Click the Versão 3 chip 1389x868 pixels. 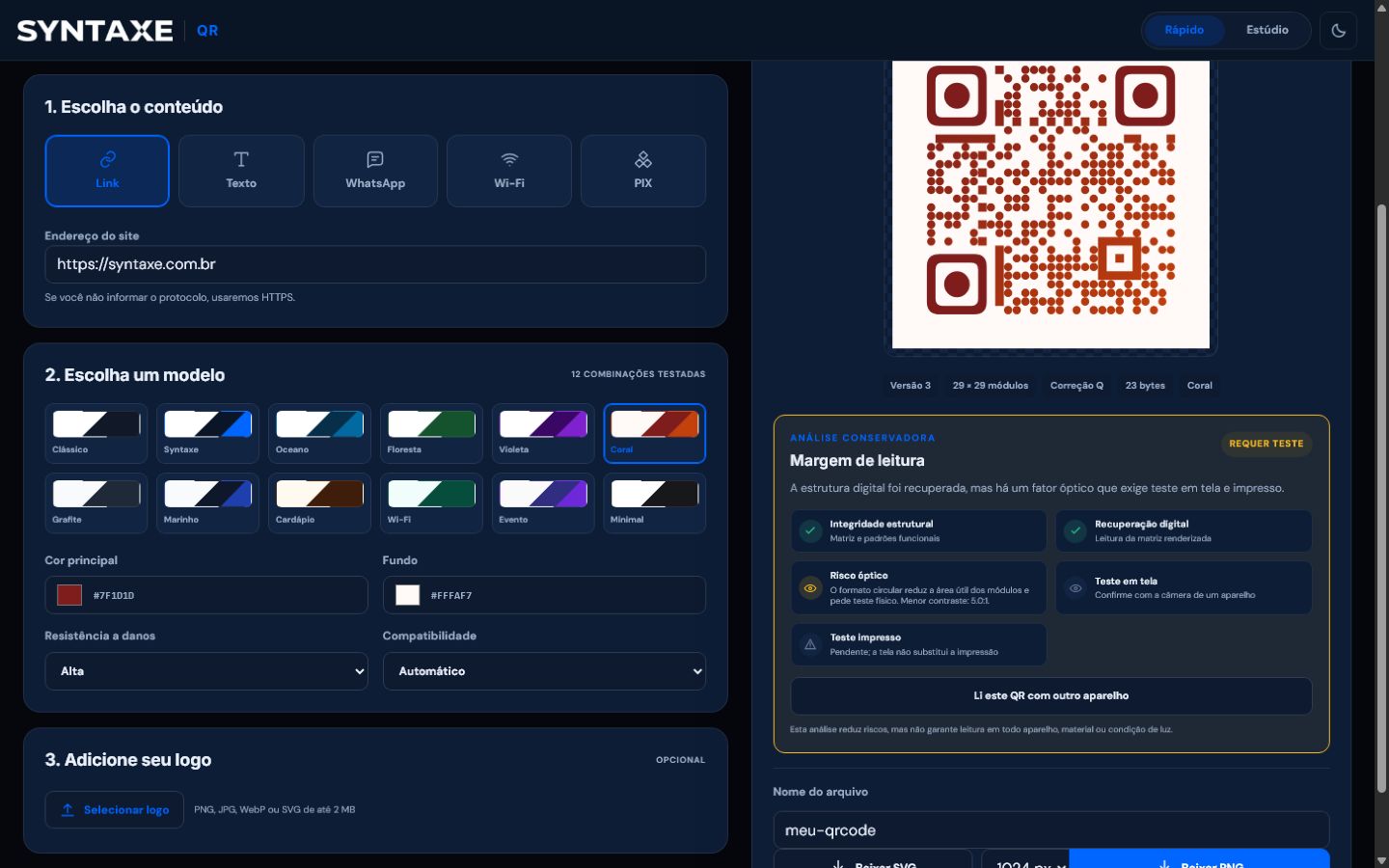coord(911,386)
